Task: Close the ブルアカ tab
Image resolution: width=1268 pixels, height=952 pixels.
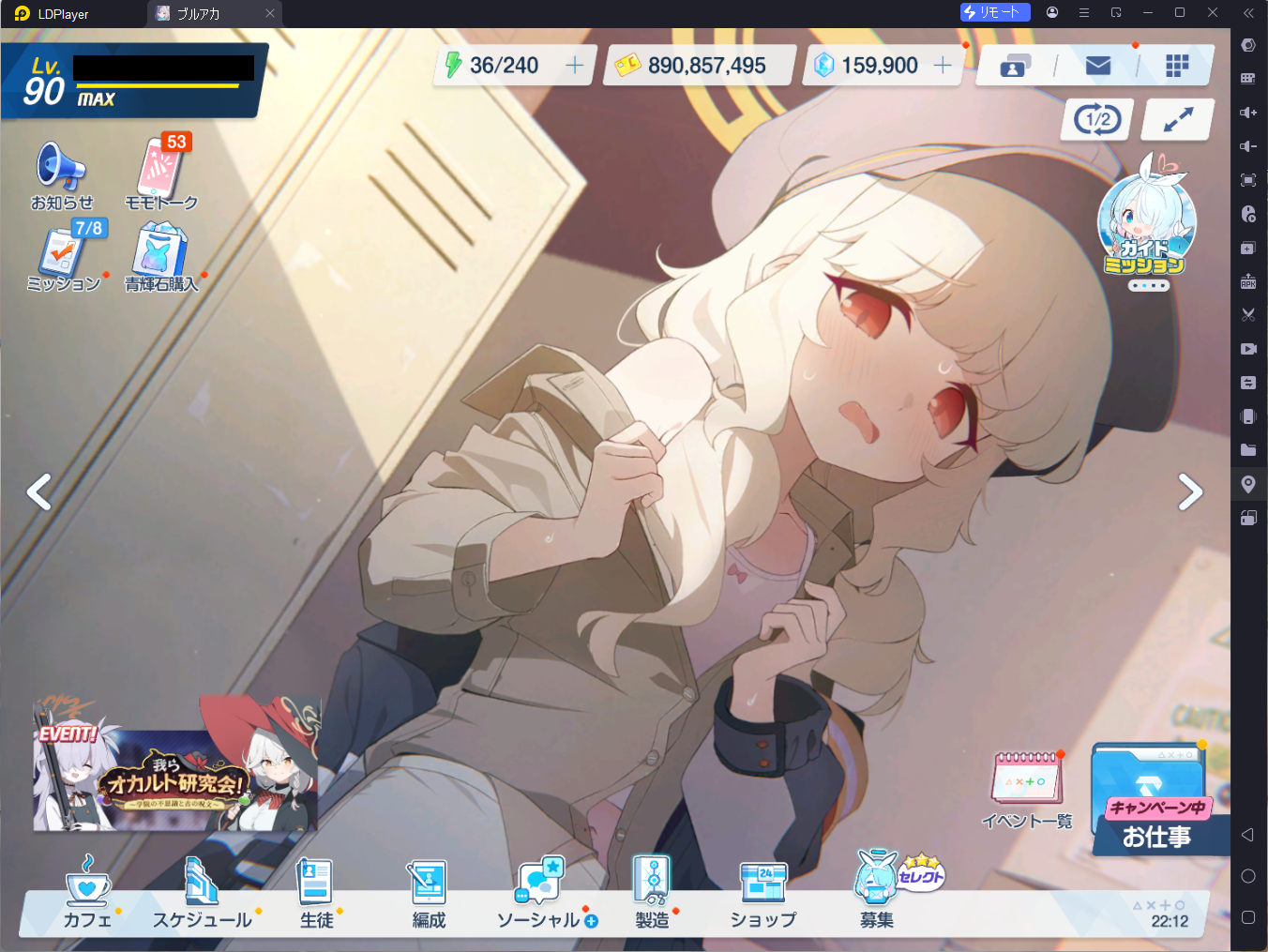Action: [270, 13]
